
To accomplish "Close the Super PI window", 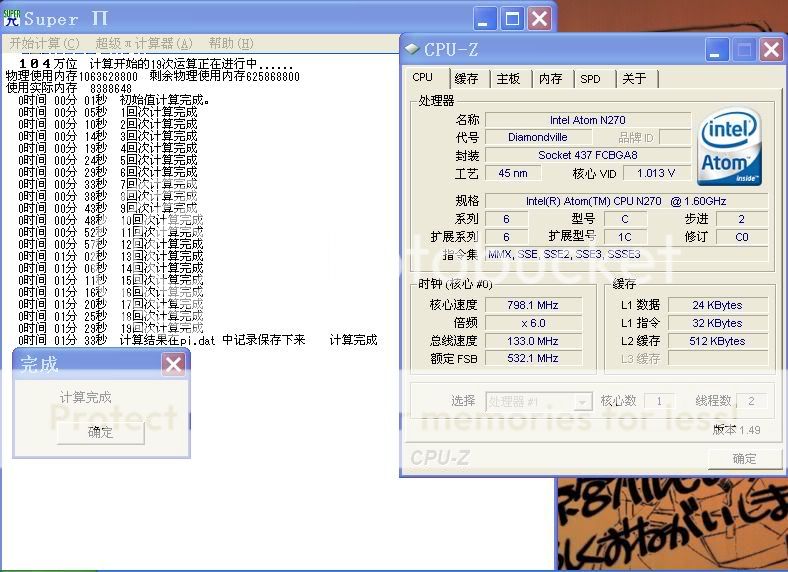I will click(x=540, y=19).
